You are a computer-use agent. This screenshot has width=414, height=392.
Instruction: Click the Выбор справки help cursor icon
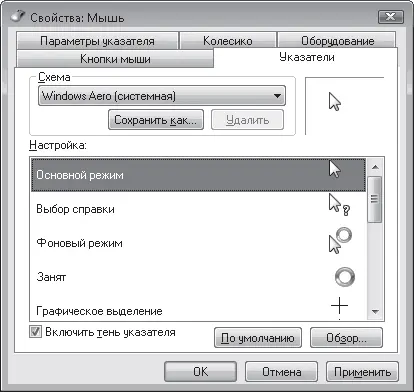point(339,205)
